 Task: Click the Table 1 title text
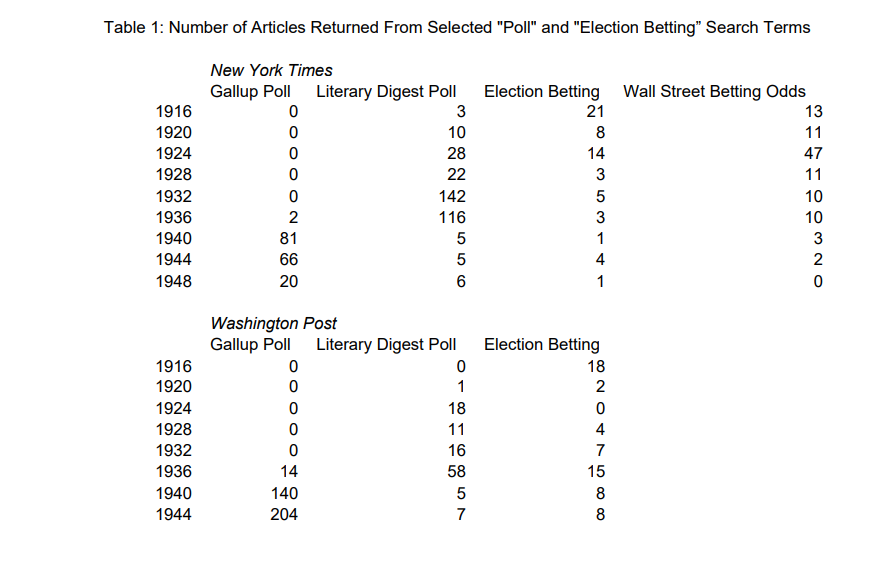(x=457, y=28)
